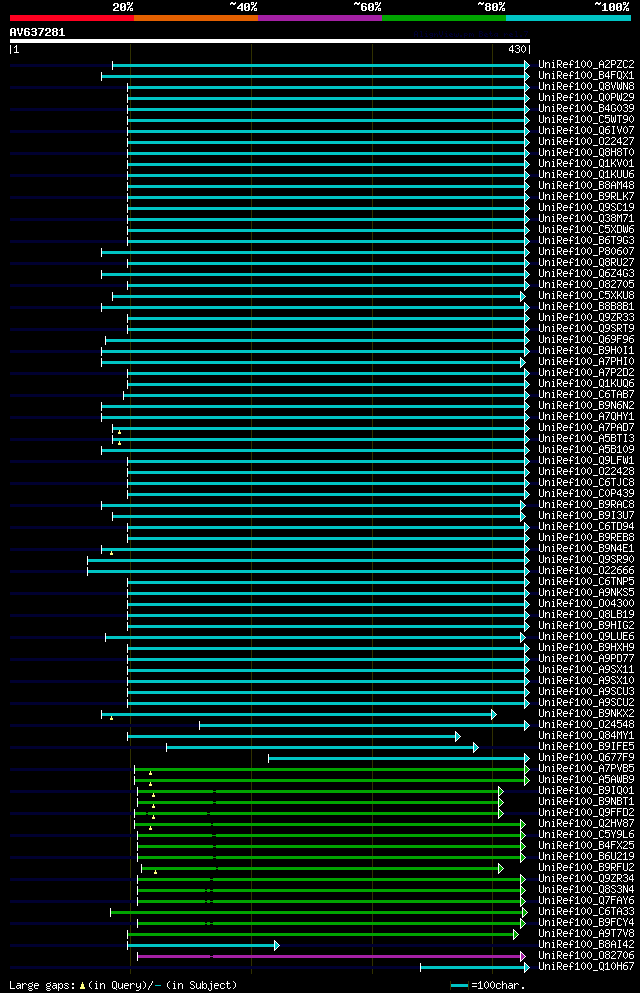
Task: Open hit UniRef100_Q10H67
Action: coord(586,967)
